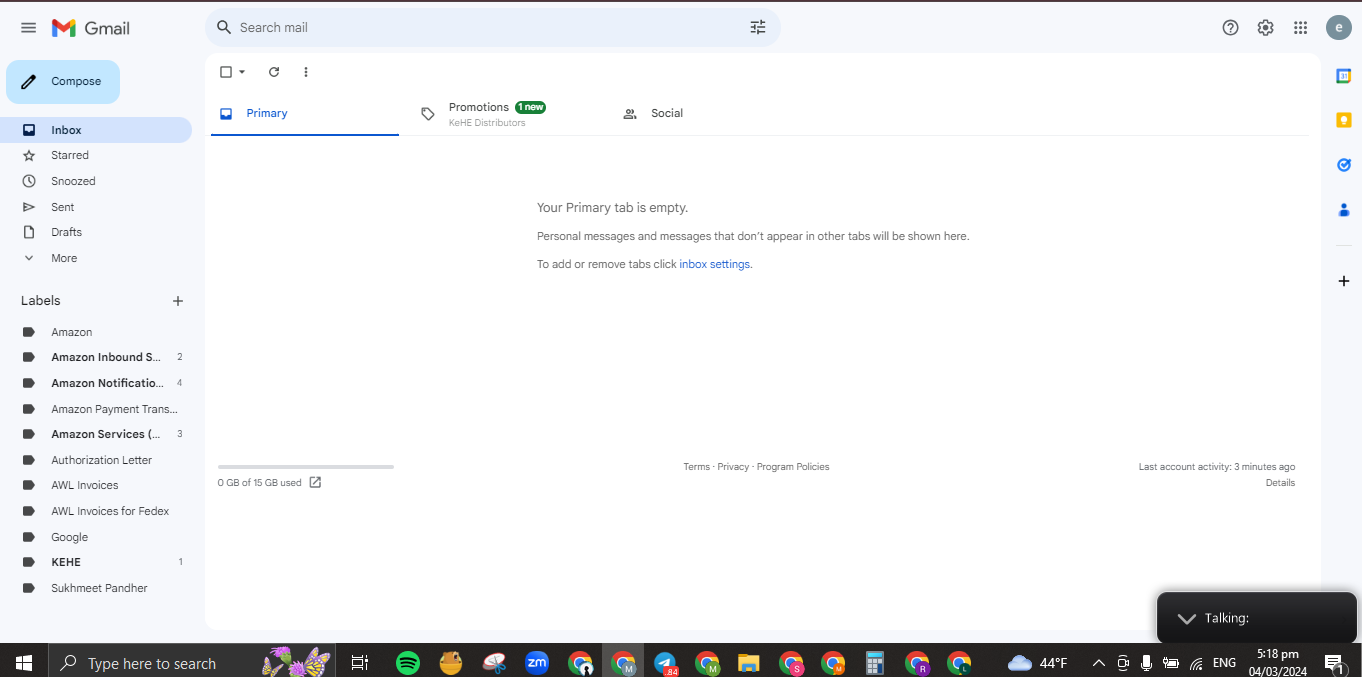Open Google Tasks side panel icon
Viewport: 1362px width, 677px height.
(x=1344, y=165)
